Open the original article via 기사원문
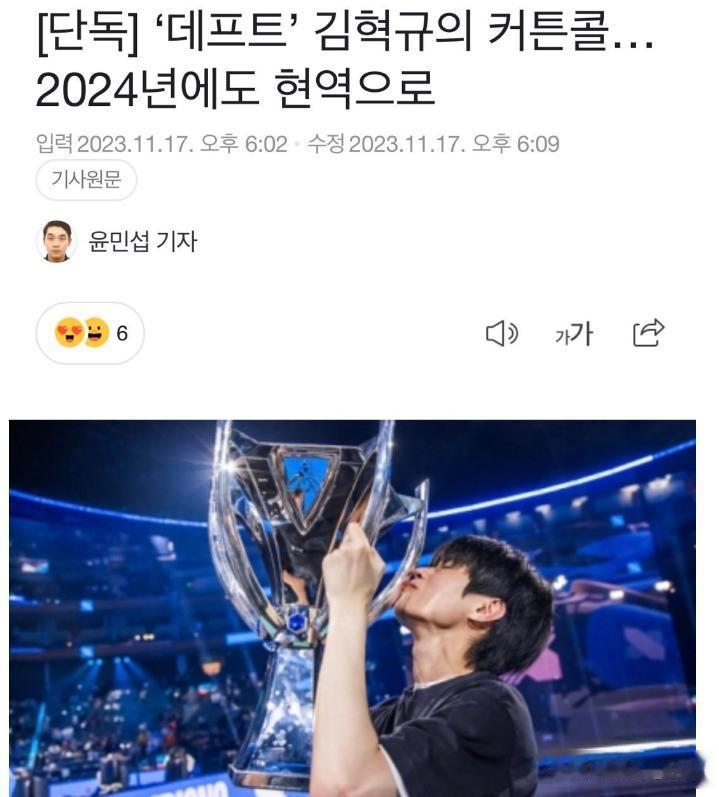 (86, 179)
